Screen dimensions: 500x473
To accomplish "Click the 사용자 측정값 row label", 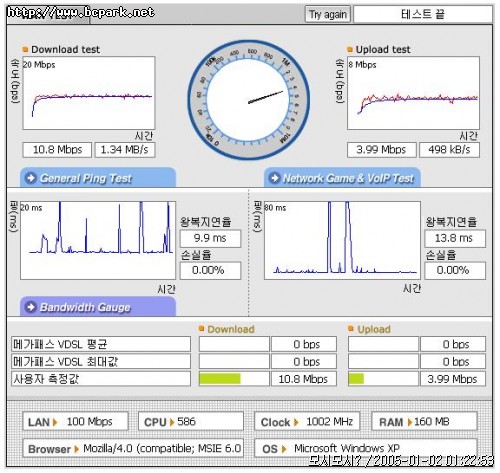I will coord(101,379).
